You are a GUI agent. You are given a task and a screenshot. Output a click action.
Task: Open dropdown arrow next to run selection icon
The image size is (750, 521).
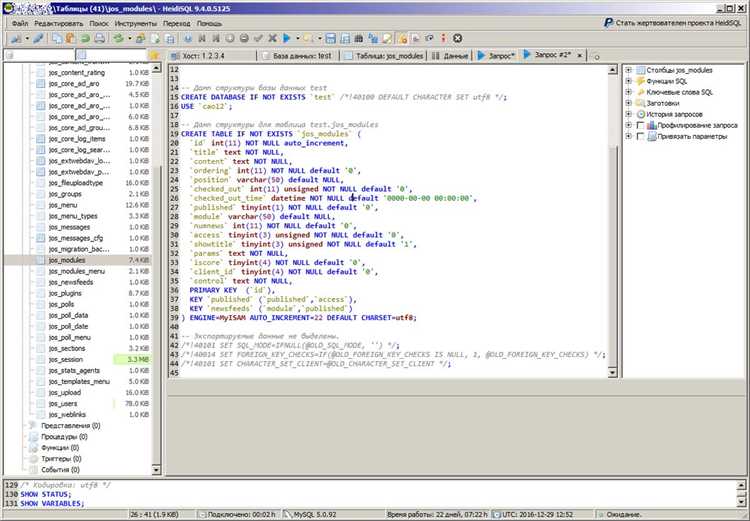click(x=319, y=39)
